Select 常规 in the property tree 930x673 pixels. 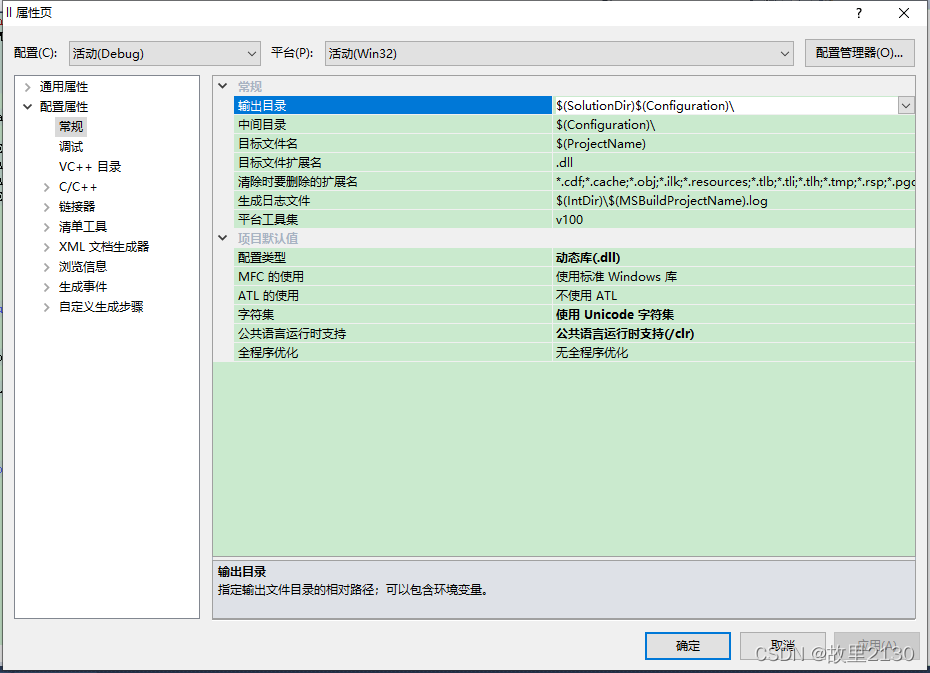tap(71, 126)
